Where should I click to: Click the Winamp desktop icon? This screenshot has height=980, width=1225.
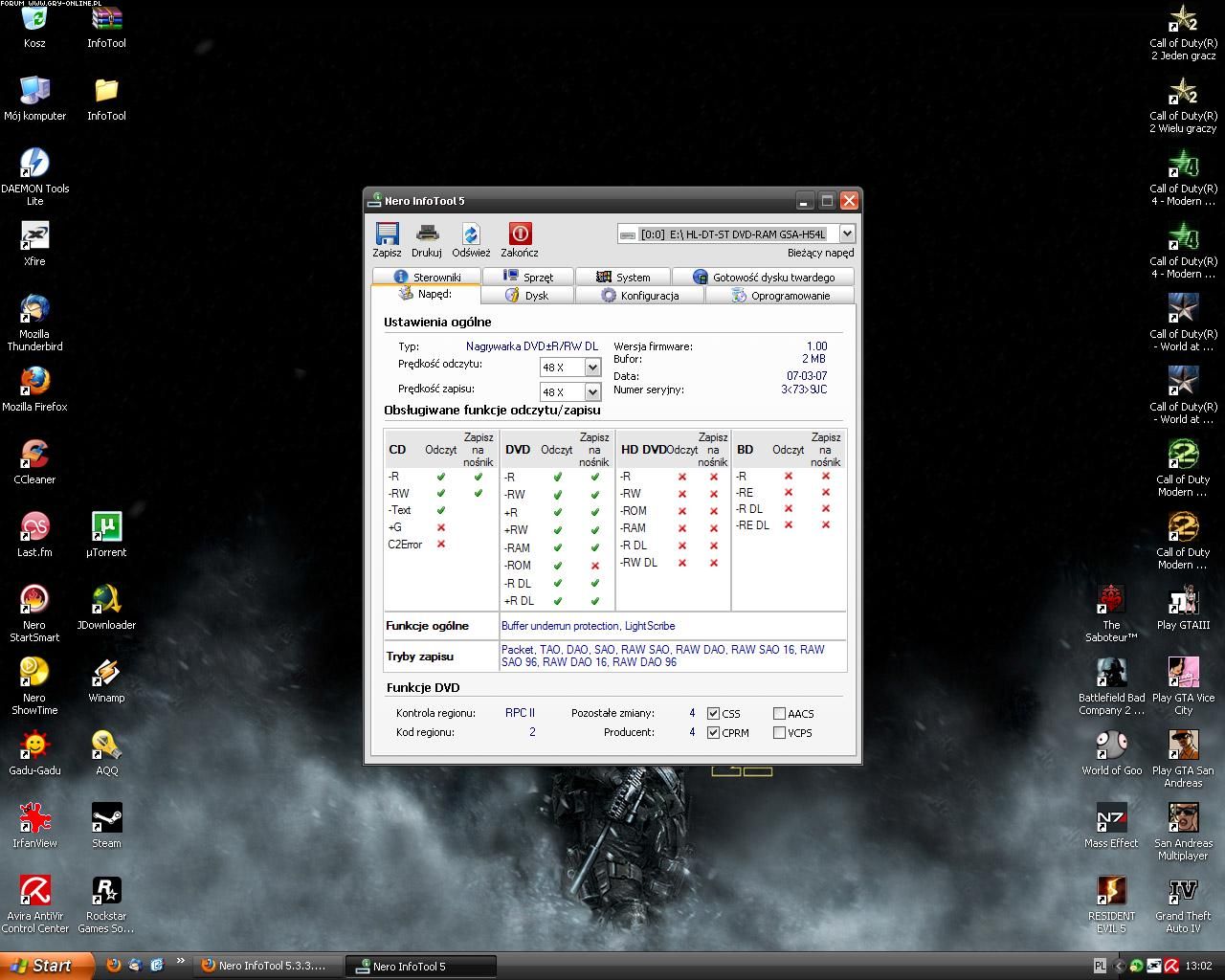click(x=106, y=673)
